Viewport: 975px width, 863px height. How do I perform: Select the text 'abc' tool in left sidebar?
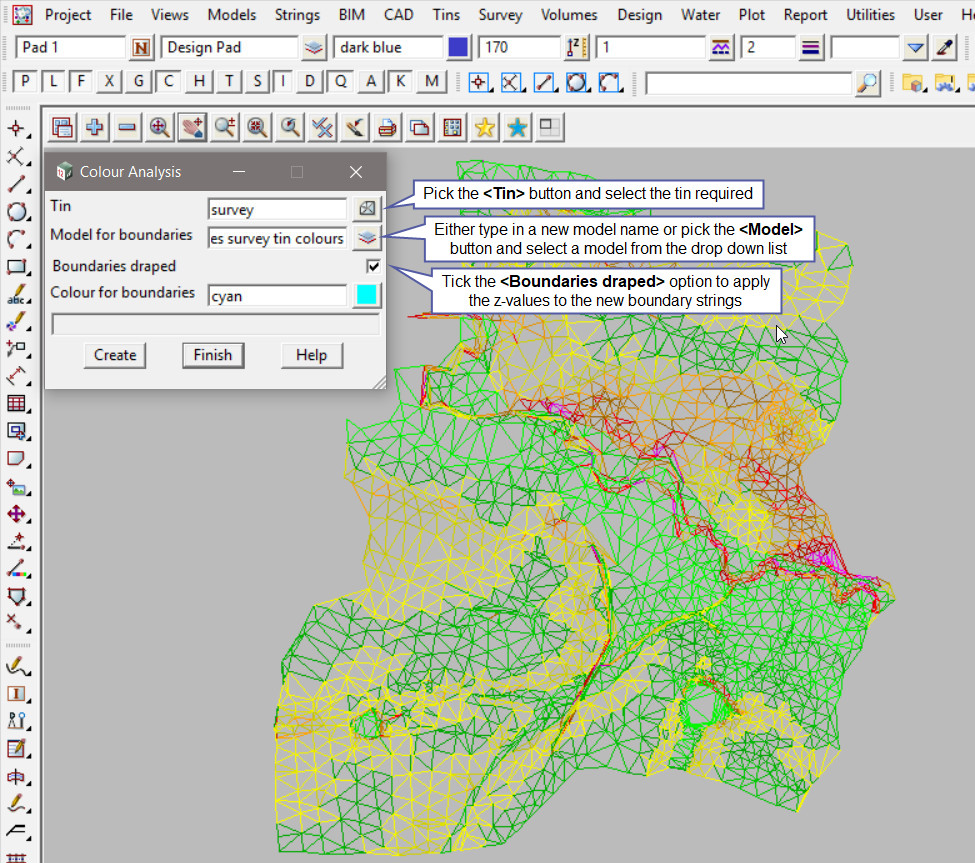16,295
